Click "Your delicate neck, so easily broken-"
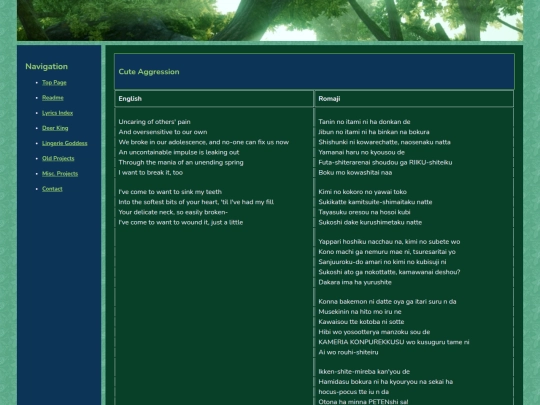This screenshot has width=540, height=405. click(x=173, y=212)
